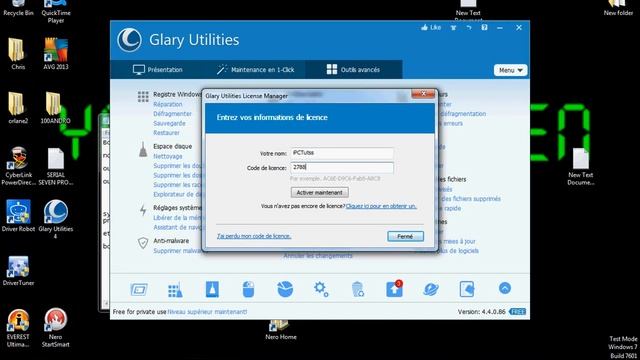Click the undo arrow icon in title bar
Image resolution: width=640 pixels, height=360 pixels.
point(469,27)
